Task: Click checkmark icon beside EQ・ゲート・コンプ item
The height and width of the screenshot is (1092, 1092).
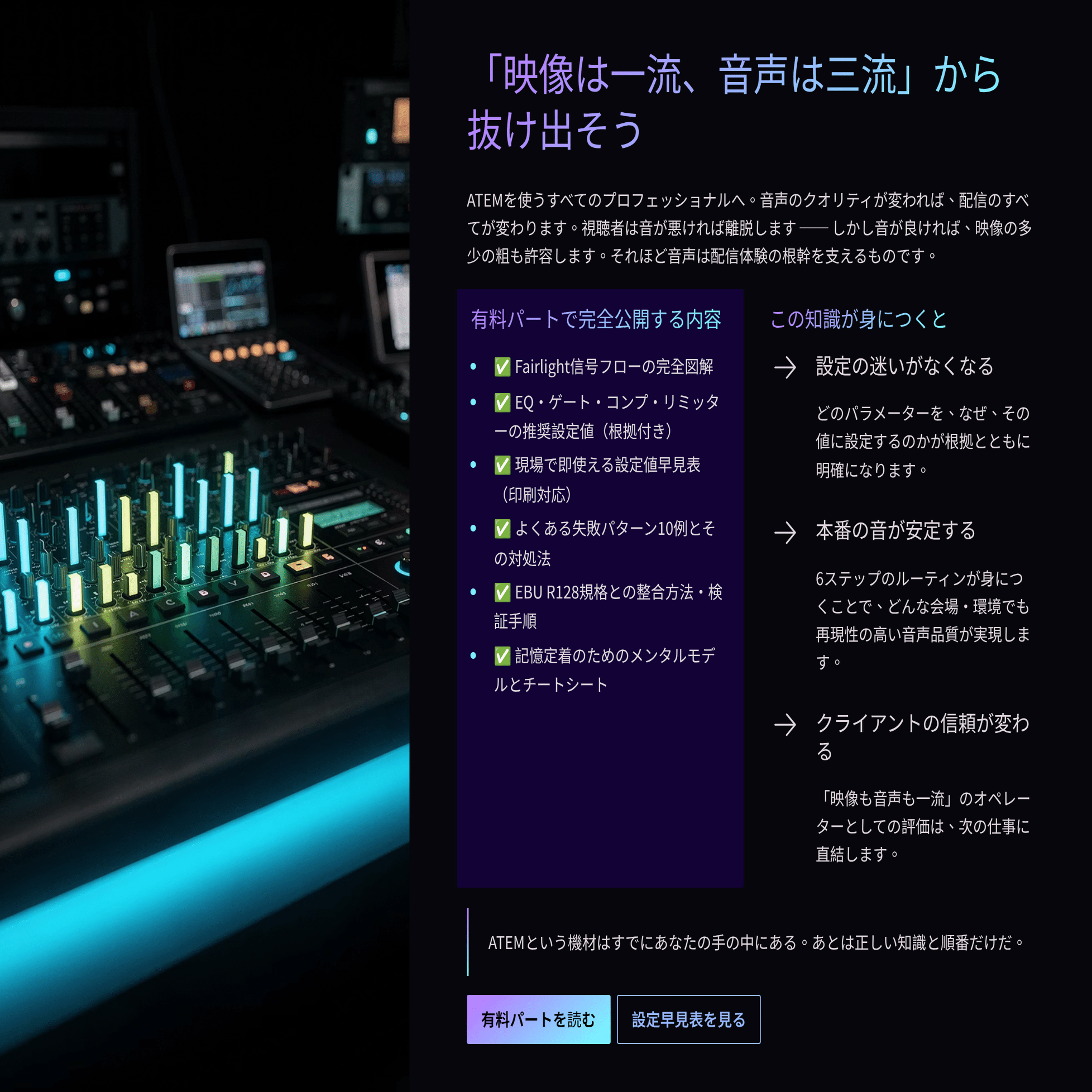Action: coord(502,403)
